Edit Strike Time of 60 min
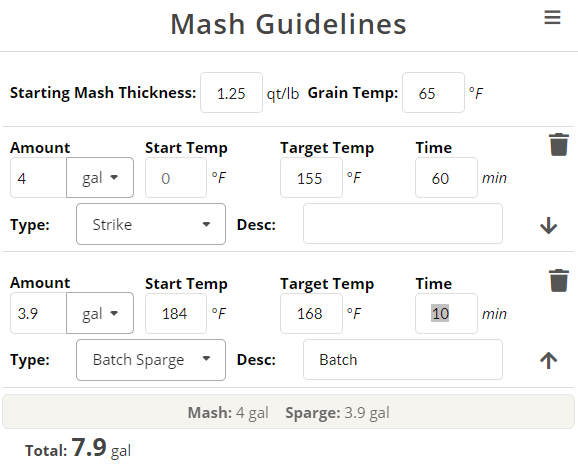The image size is (578, 469). 446,178
